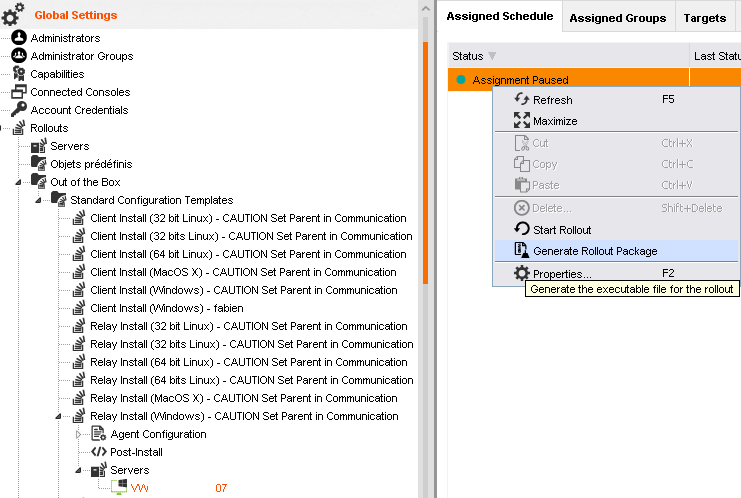Screen dimensions: 741x498
Task: Click the Start Rollout circular arrow icon
Action: [x=522, y=229]
